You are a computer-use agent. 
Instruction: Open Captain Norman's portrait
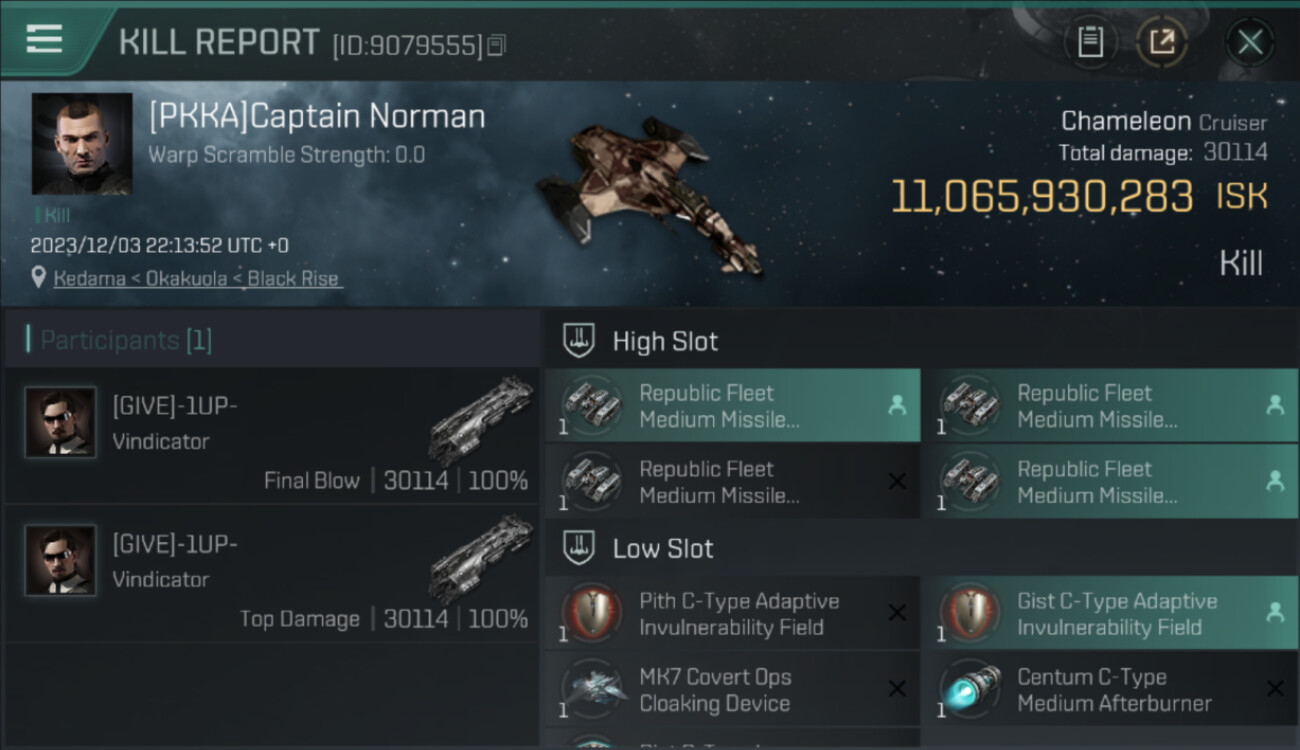tap(82, 143)
